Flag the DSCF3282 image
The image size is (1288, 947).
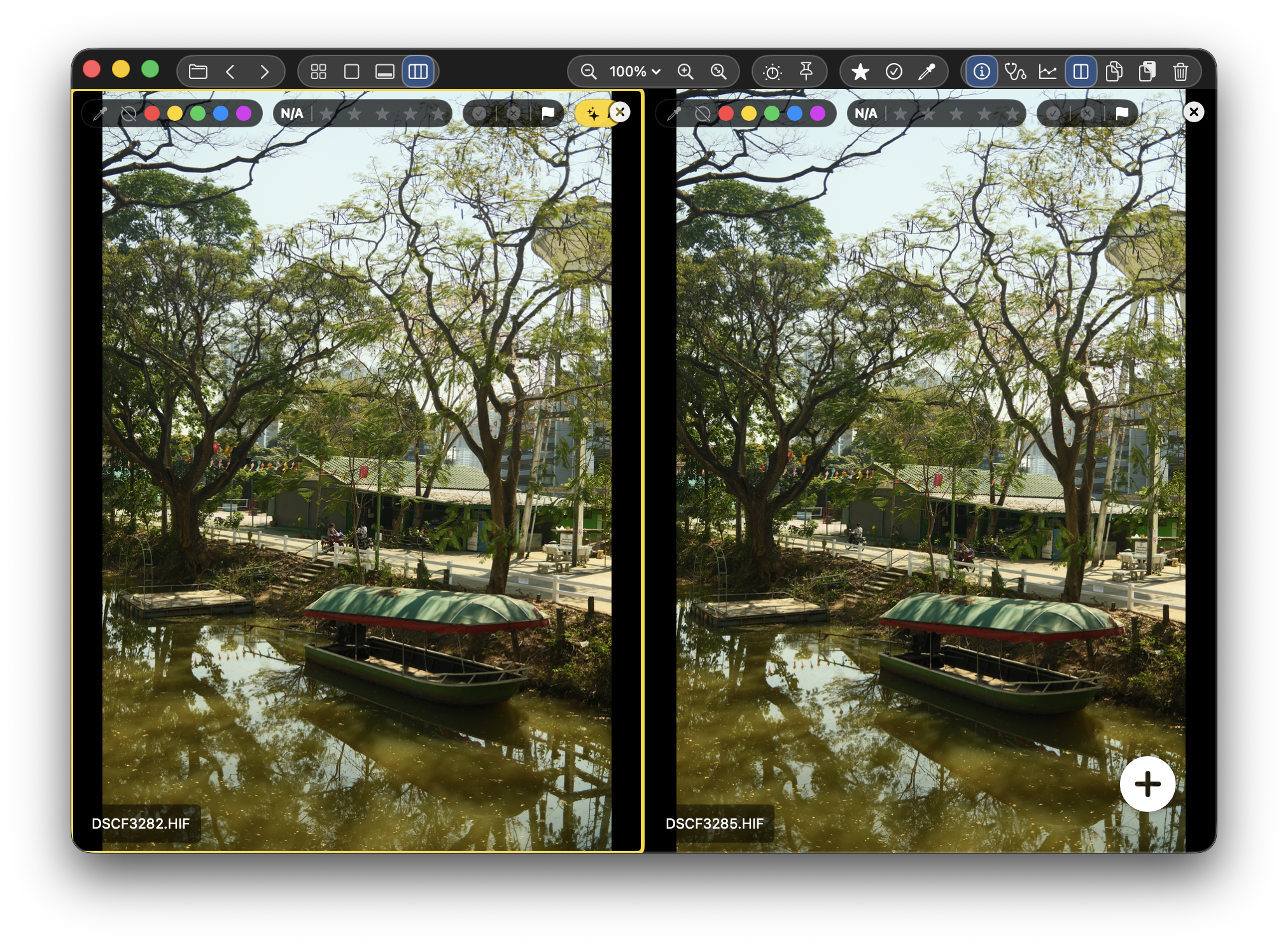coord(548,113)
